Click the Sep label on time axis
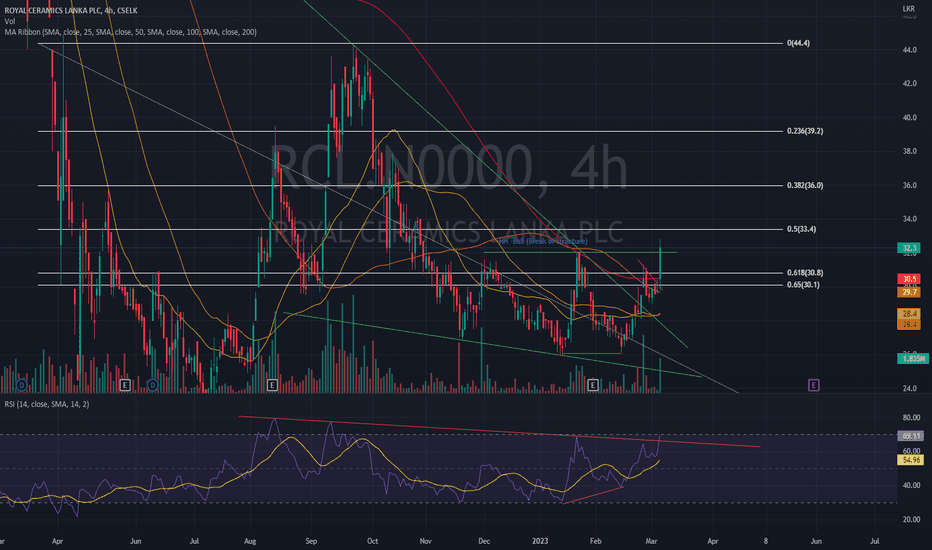This screenshot has width=932, height=550. (x=311, y=541)
